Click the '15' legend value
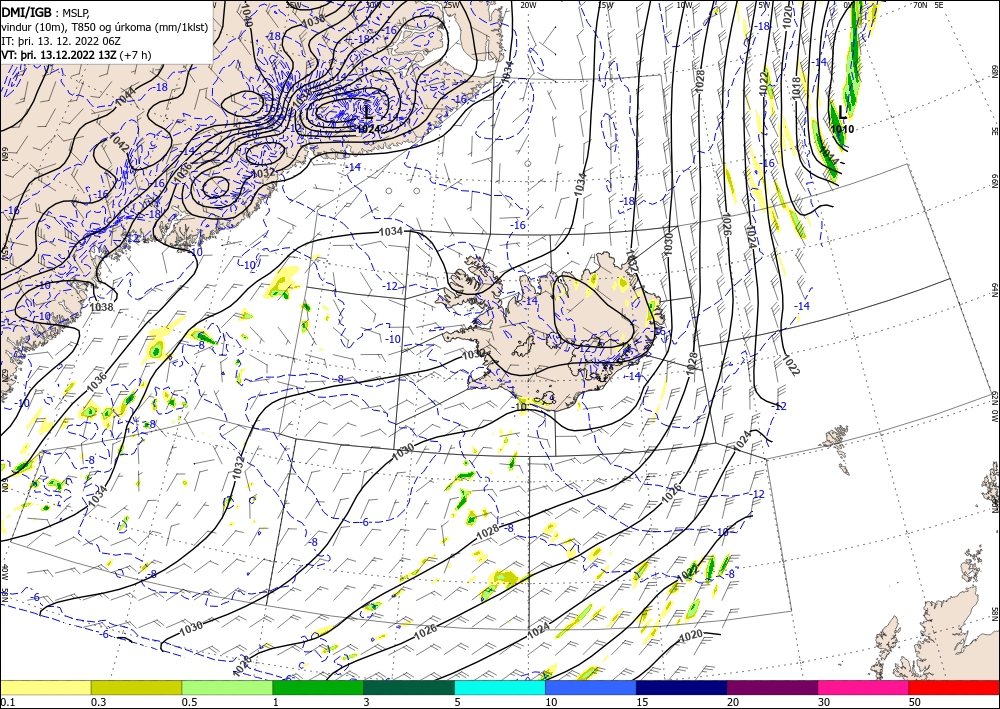 click(x=642, y=702)
